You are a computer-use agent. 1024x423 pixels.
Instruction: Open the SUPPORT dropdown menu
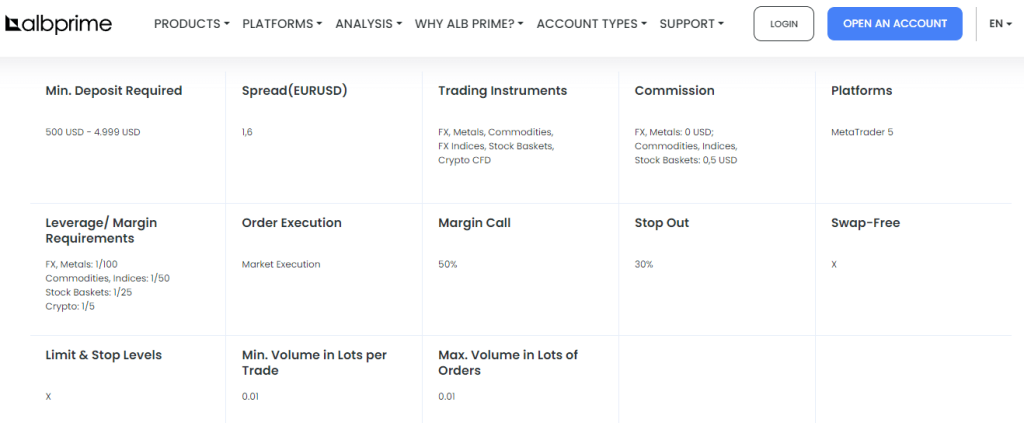[692, 24]
